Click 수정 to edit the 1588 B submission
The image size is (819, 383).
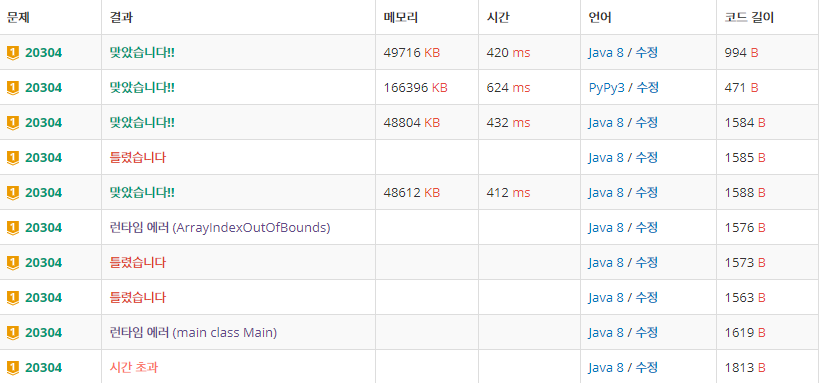(646, 192)
